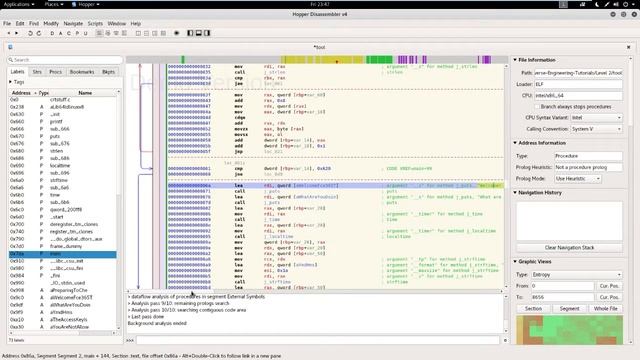Click second split-view layout icon
The image size is (640, 360).
[146, 33]
